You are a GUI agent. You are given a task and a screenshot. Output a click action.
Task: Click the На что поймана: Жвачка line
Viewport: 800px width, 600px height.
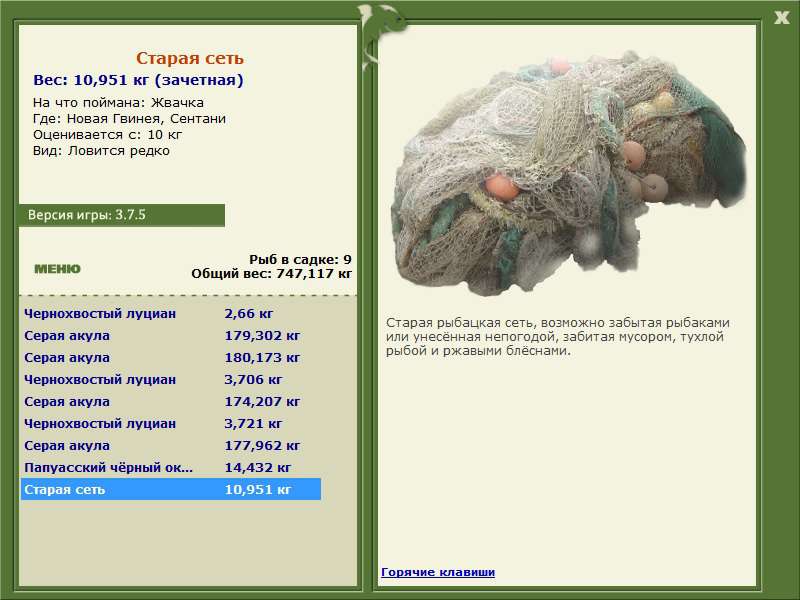pos(118,103)
